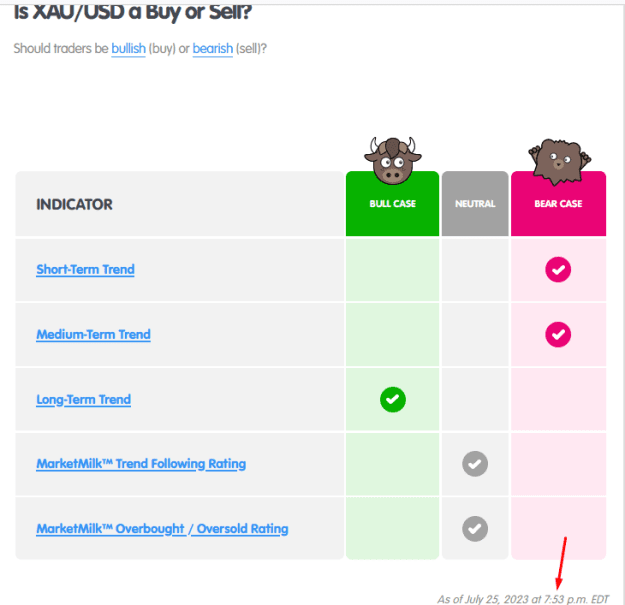Follow the bullish definition link
The width and height of the screenshot is (625, 605).
(x=128, y=49)
